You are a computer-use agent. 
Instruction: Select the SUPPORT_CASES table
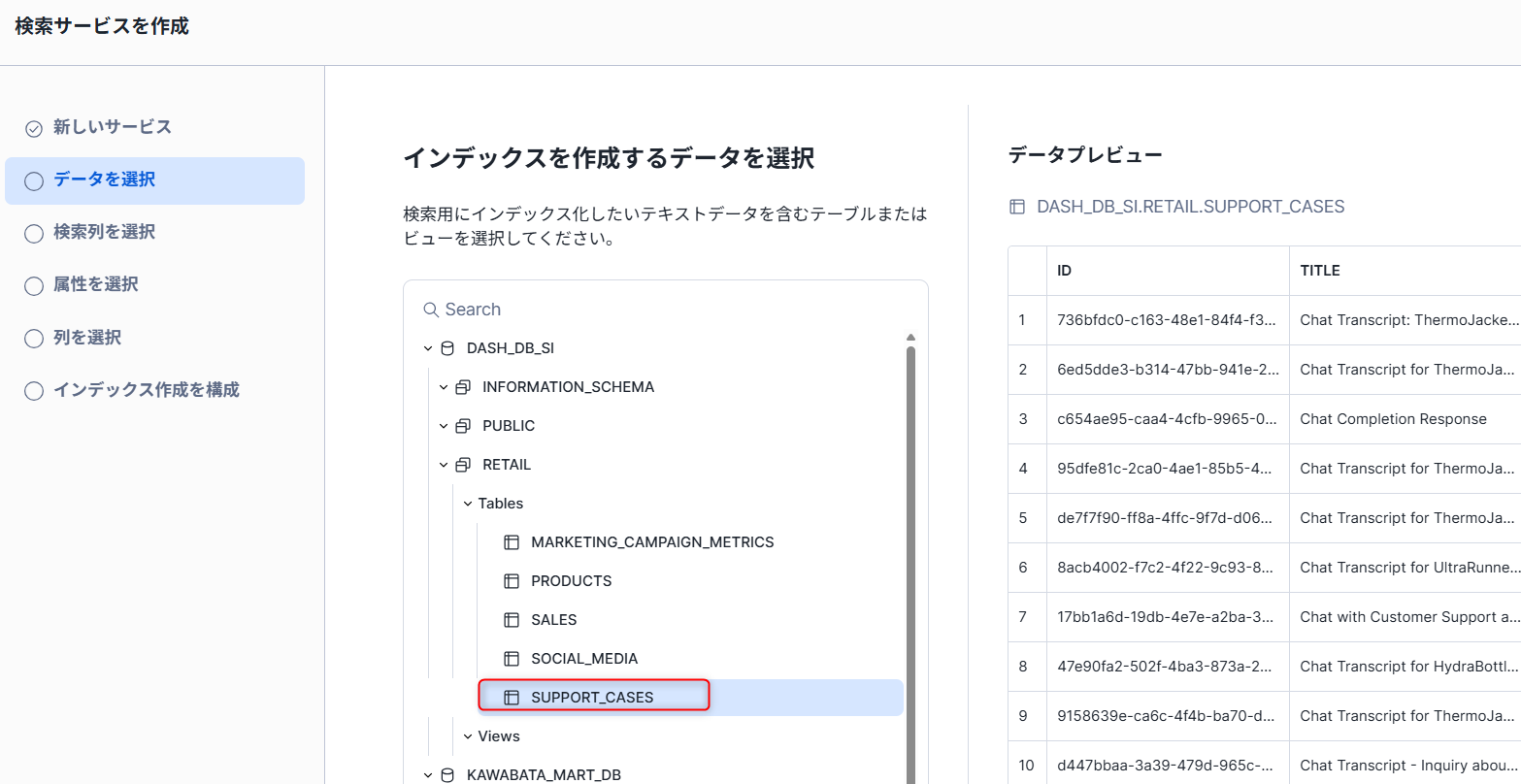(x=592, y=698)
